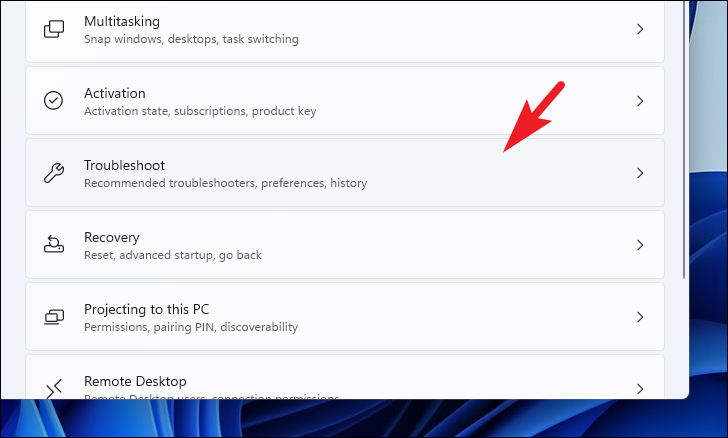Open the Multitasking settings title
Image resolution: width=728 pixels, height=438 pixels.
coord(122,21)
